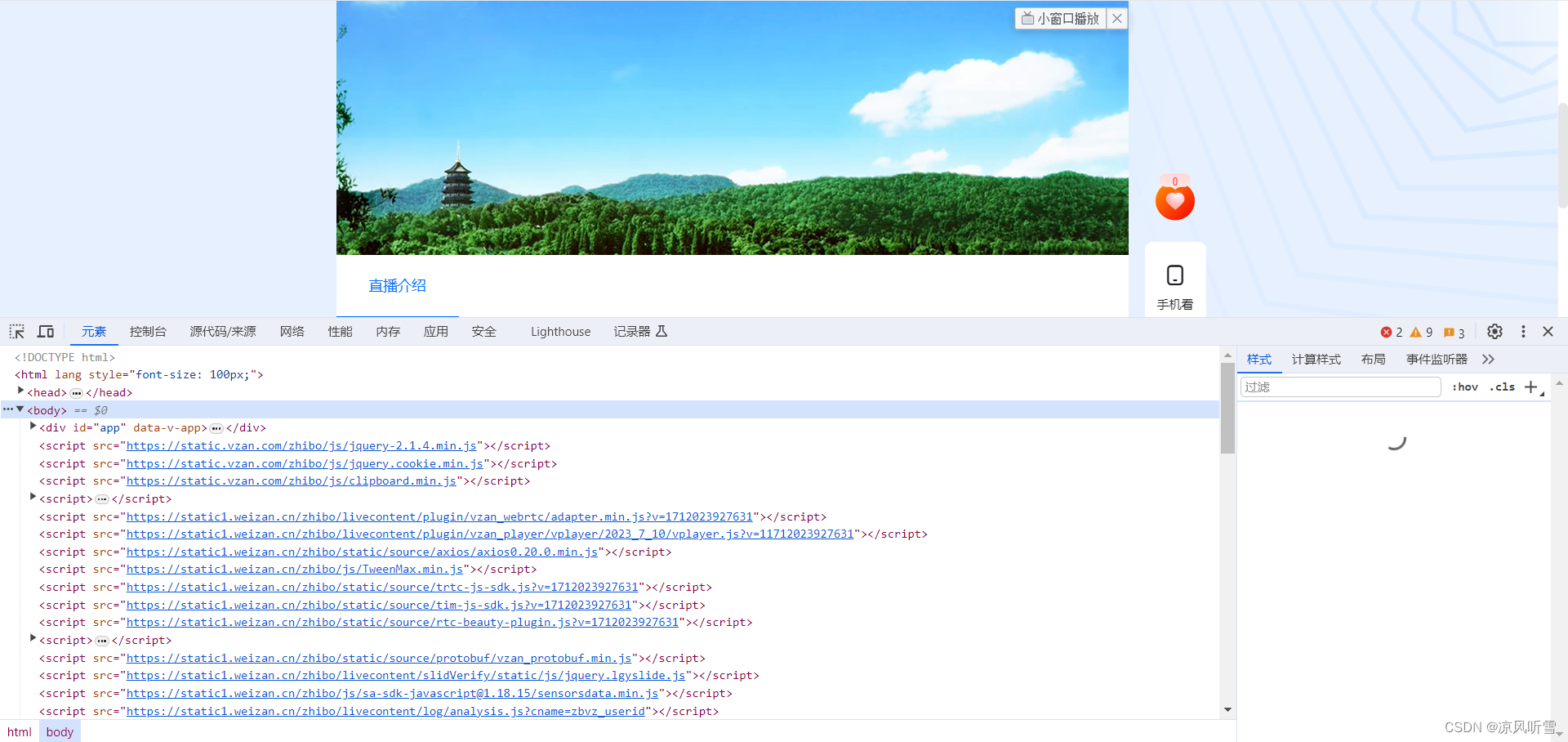
Task: Close the 小窗口播放 overlay with X
Action: tap(1117, 18)
